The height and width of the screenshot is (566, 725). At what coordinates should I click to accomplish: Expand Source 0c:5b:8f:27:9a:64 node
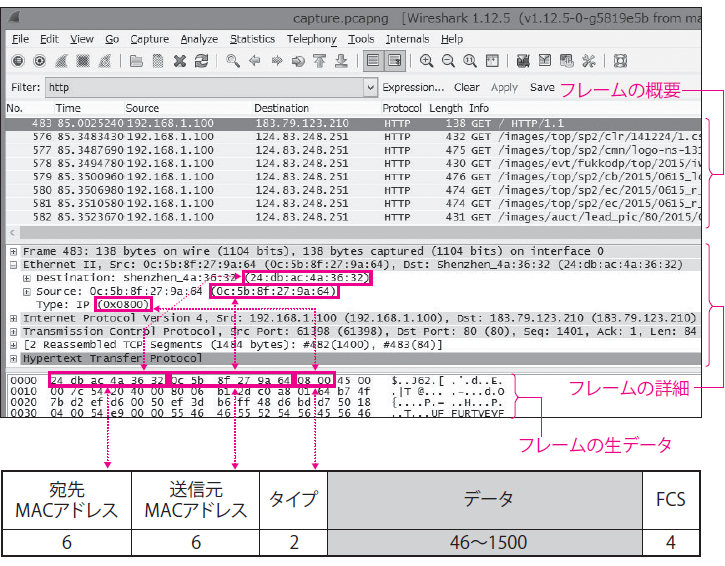(x=27, y=292)
